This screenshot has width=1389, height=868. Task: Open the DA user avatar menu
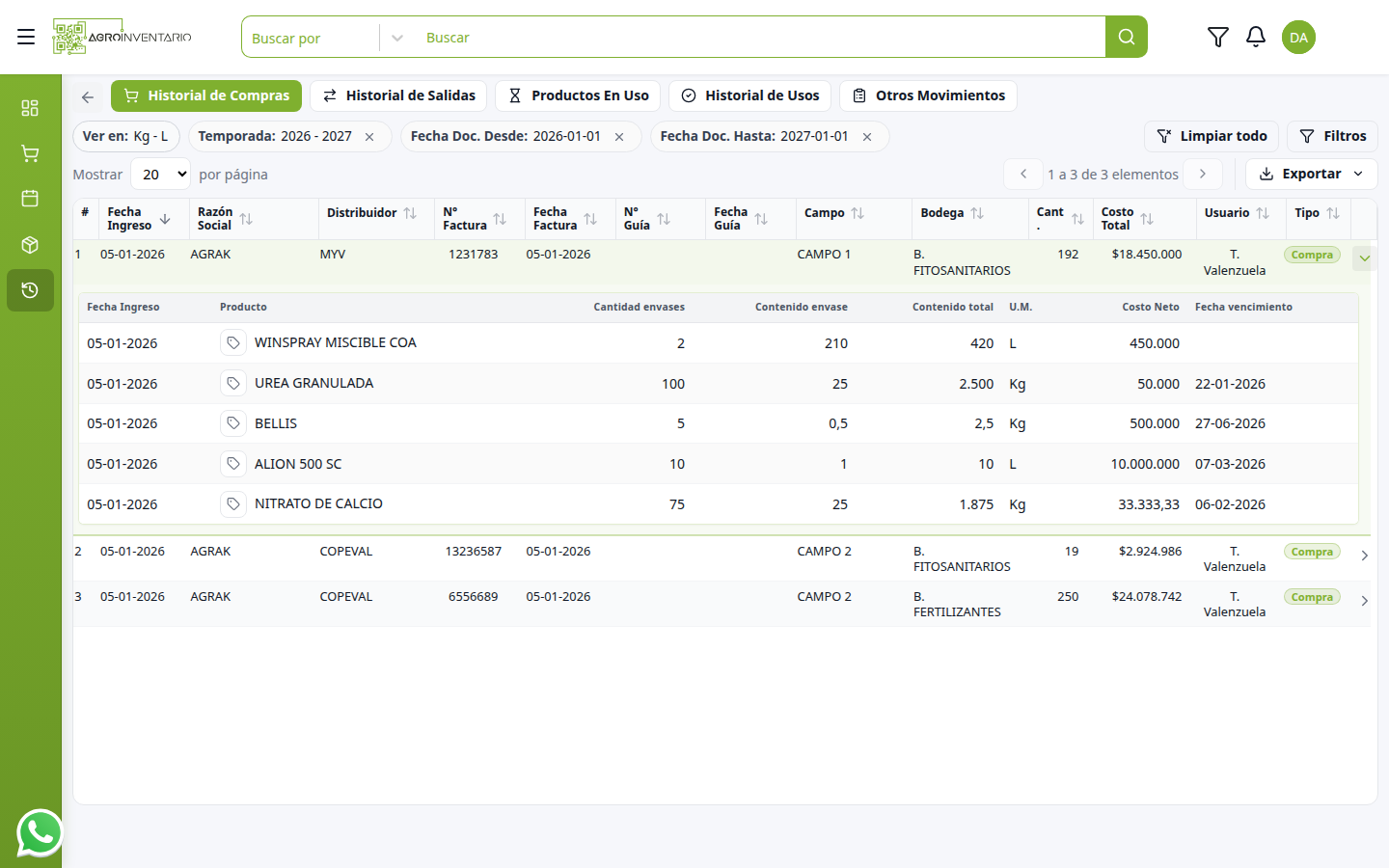coord(1298,37)
